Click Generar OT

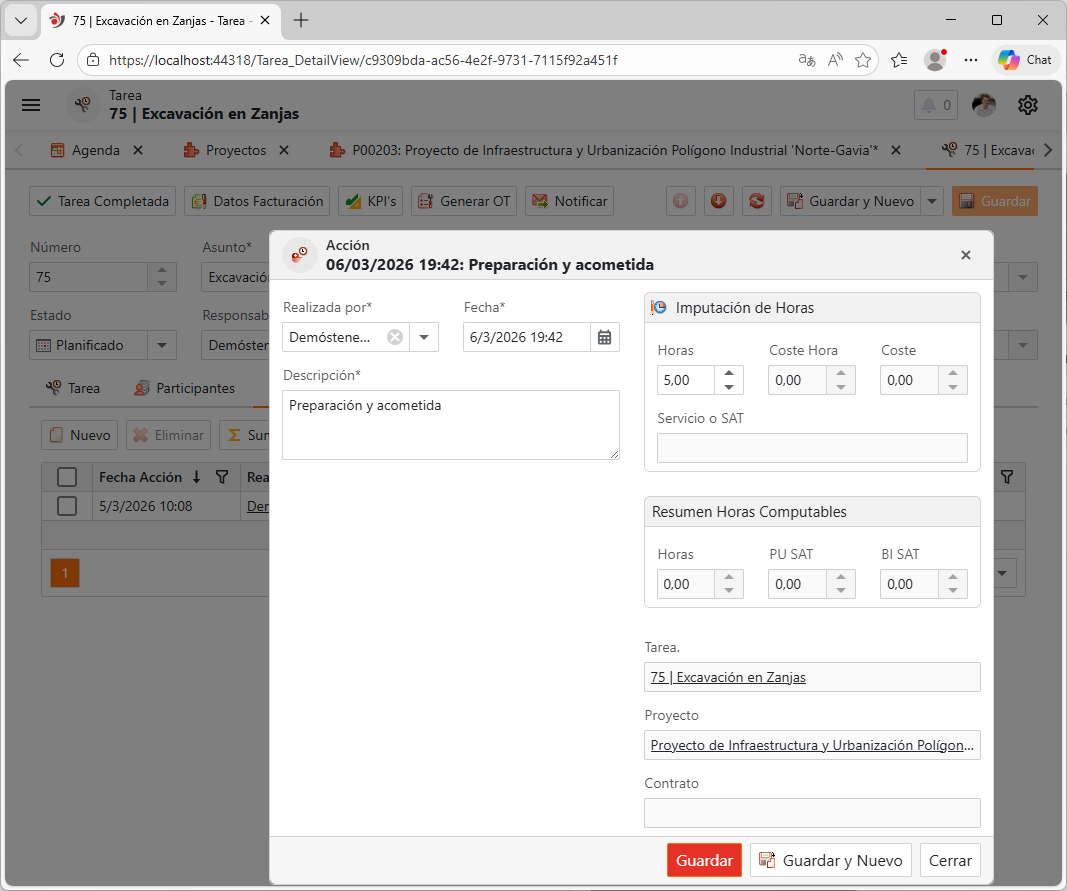[x=464, y=201]
